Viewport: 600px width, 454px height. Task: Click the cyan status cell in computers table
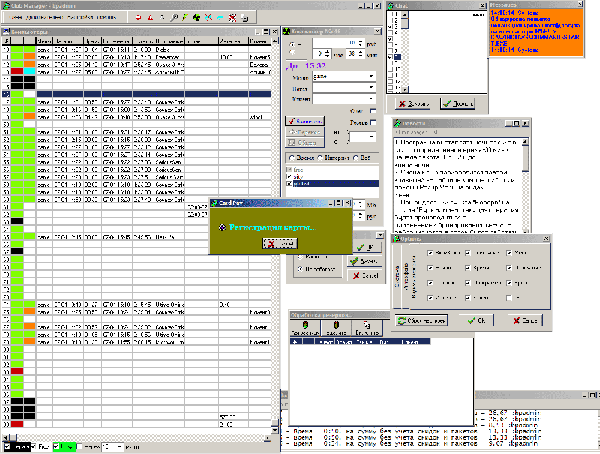click(29, 72)
